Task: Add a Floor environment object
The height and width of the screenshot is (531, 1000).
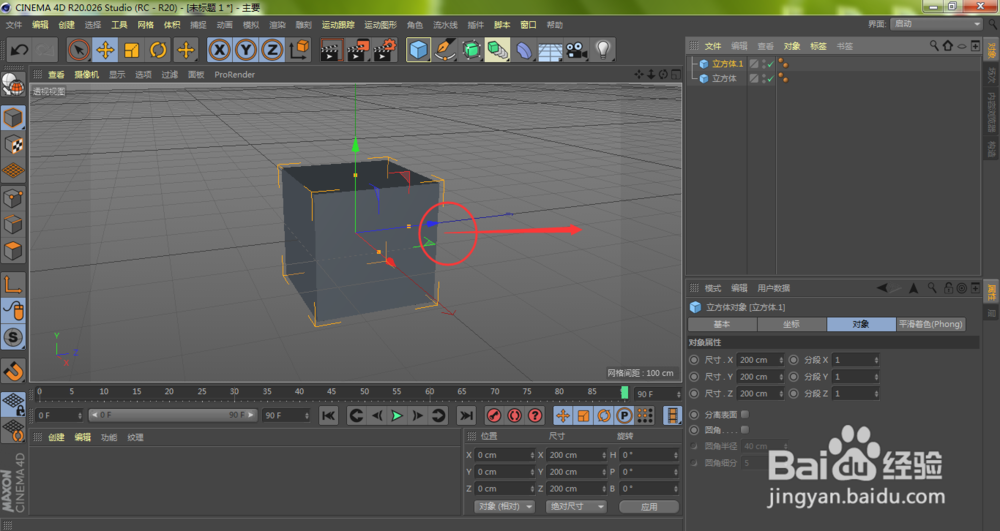Action: pyautogui.click(x=550, y=50)
